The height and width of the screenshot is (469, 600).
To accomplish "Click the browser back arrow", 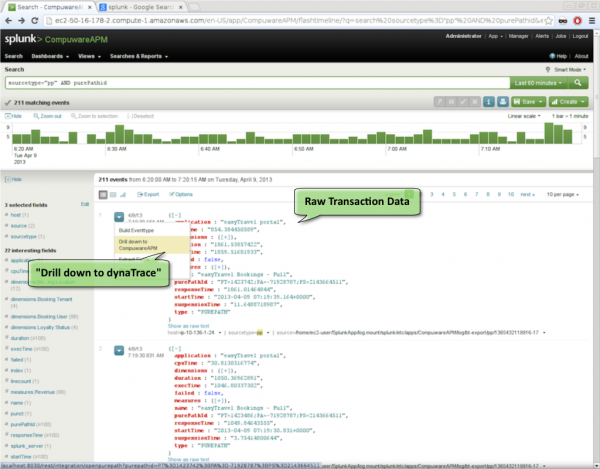I will pos(8,21).
